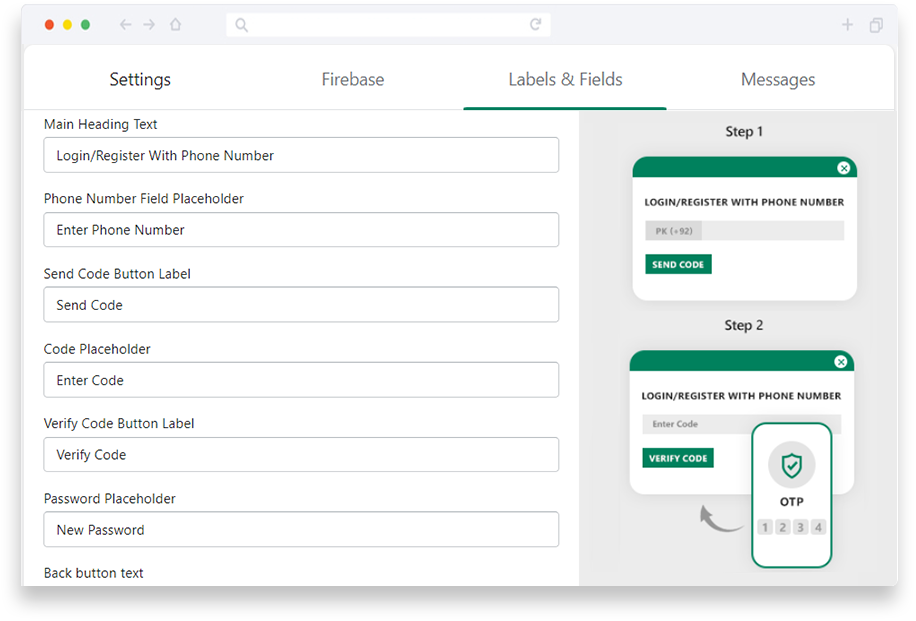Reload page with refresh icon
916x621 pixels.
pyautogui.click(x=535, y=25)
